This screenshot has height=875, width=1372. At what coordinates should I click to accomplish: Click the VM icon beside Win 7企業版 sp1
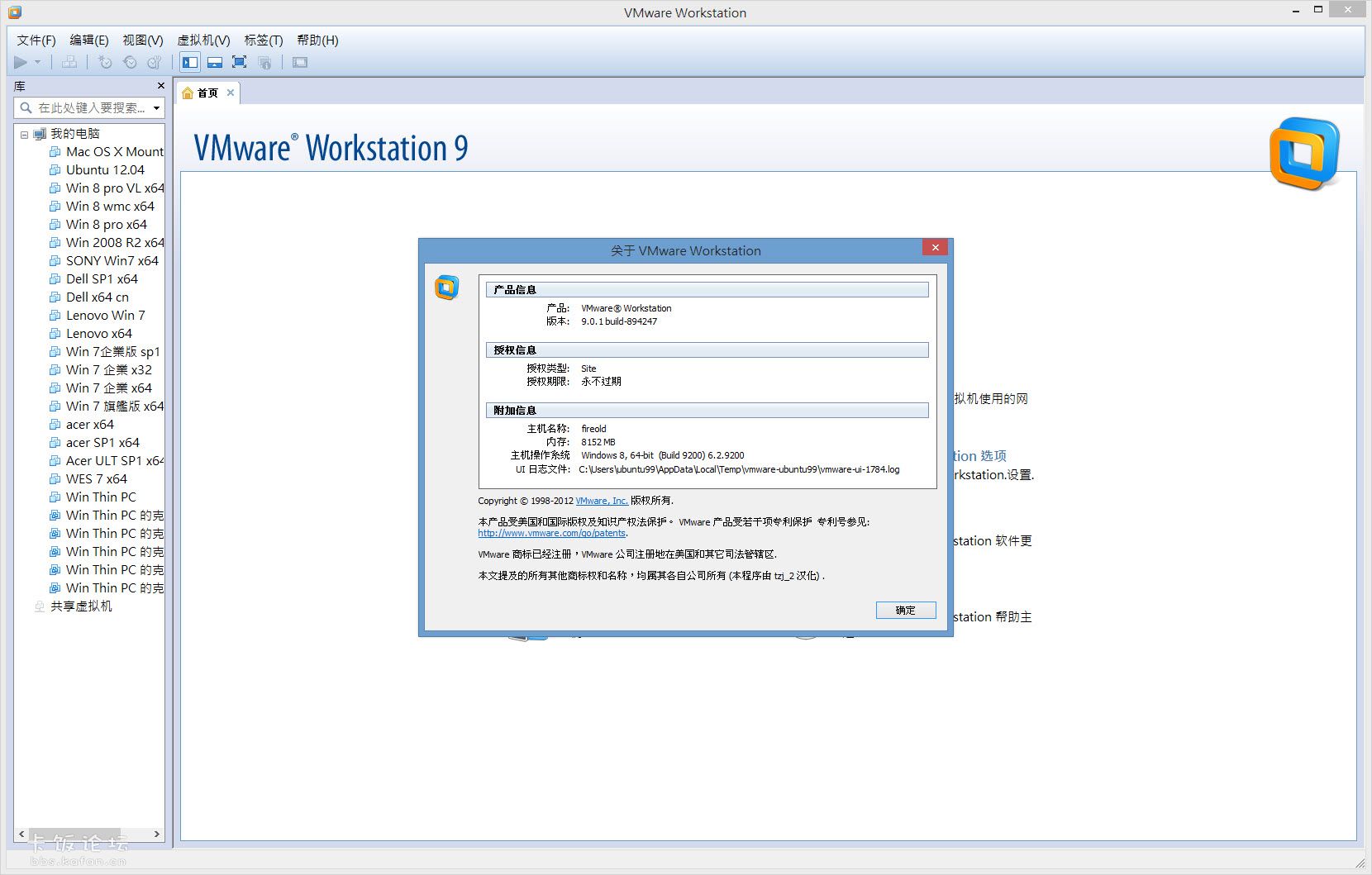tap(55, 351)
